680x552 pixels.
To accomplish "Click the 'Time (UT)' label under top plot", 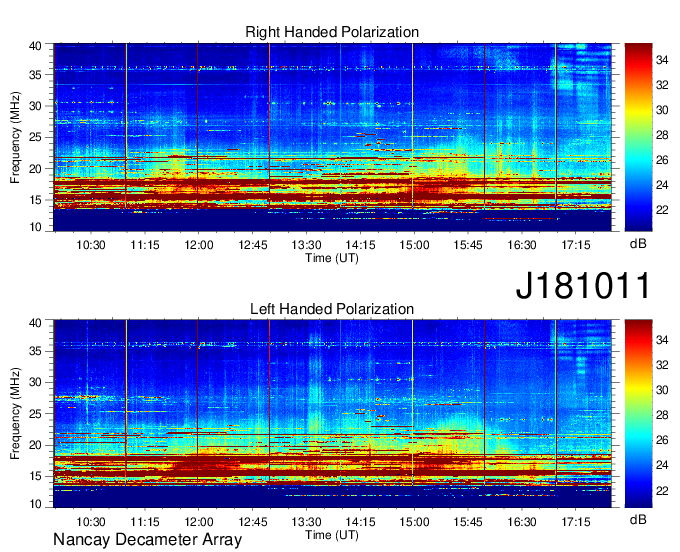I will (332, 258).
